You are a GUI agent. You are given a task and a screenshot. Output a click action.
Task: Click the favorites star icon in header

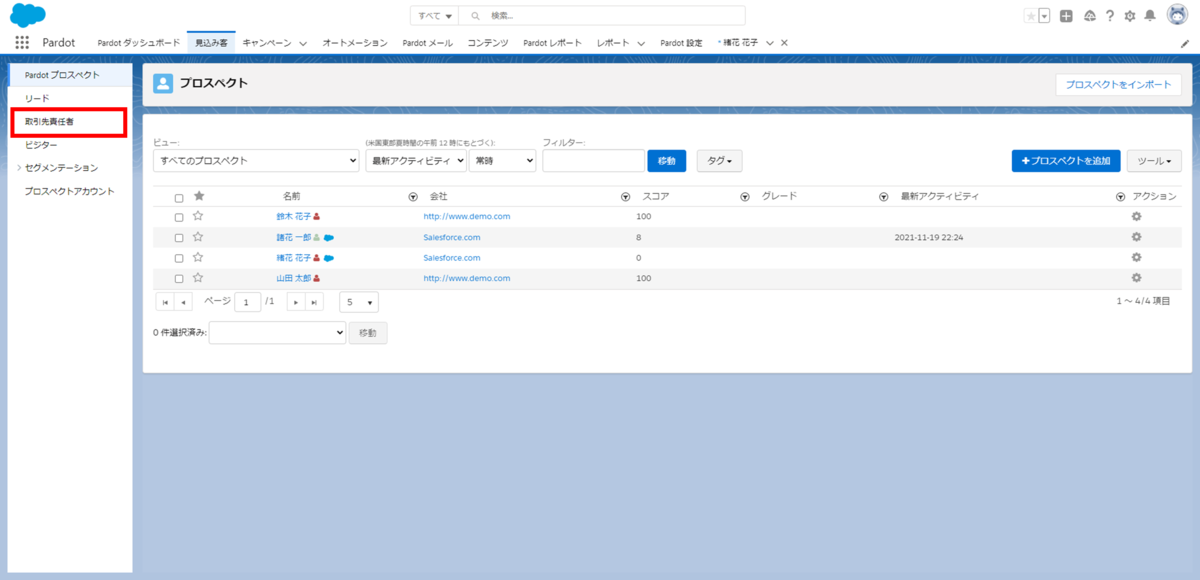click(x=1030, y=16)
